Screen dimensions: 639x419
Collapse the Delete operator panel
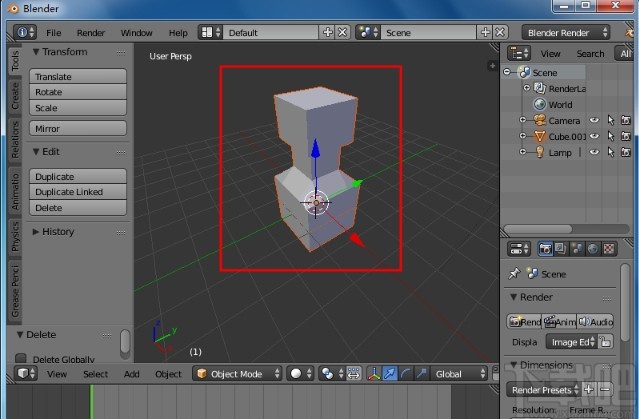tap(20, 335)
